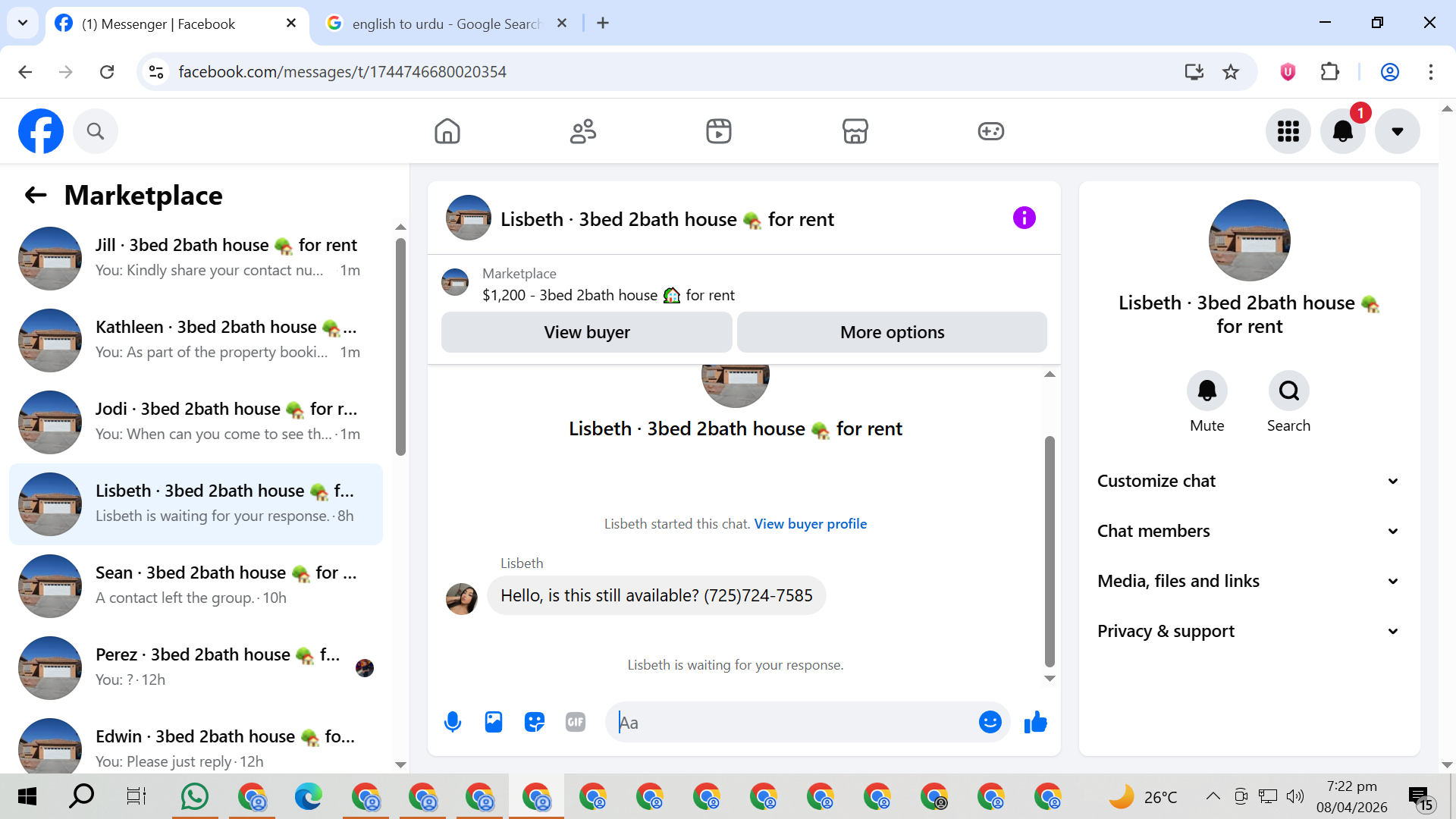Search in conversation

(1288, 391)
